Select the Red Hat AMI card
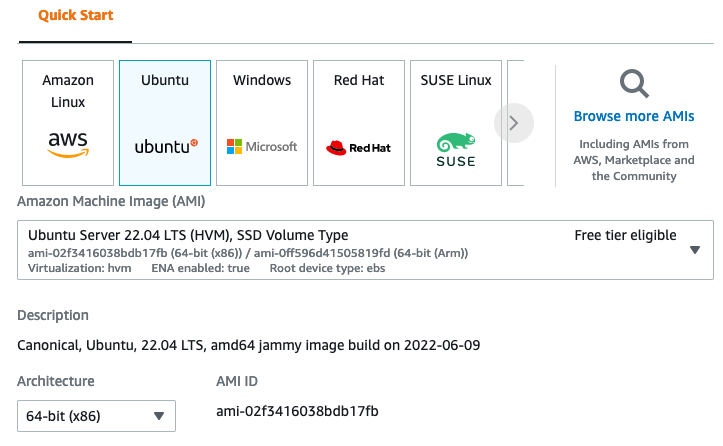Viewport: 723px width, 446px height. pyautogui.click(x=359, y=123)
